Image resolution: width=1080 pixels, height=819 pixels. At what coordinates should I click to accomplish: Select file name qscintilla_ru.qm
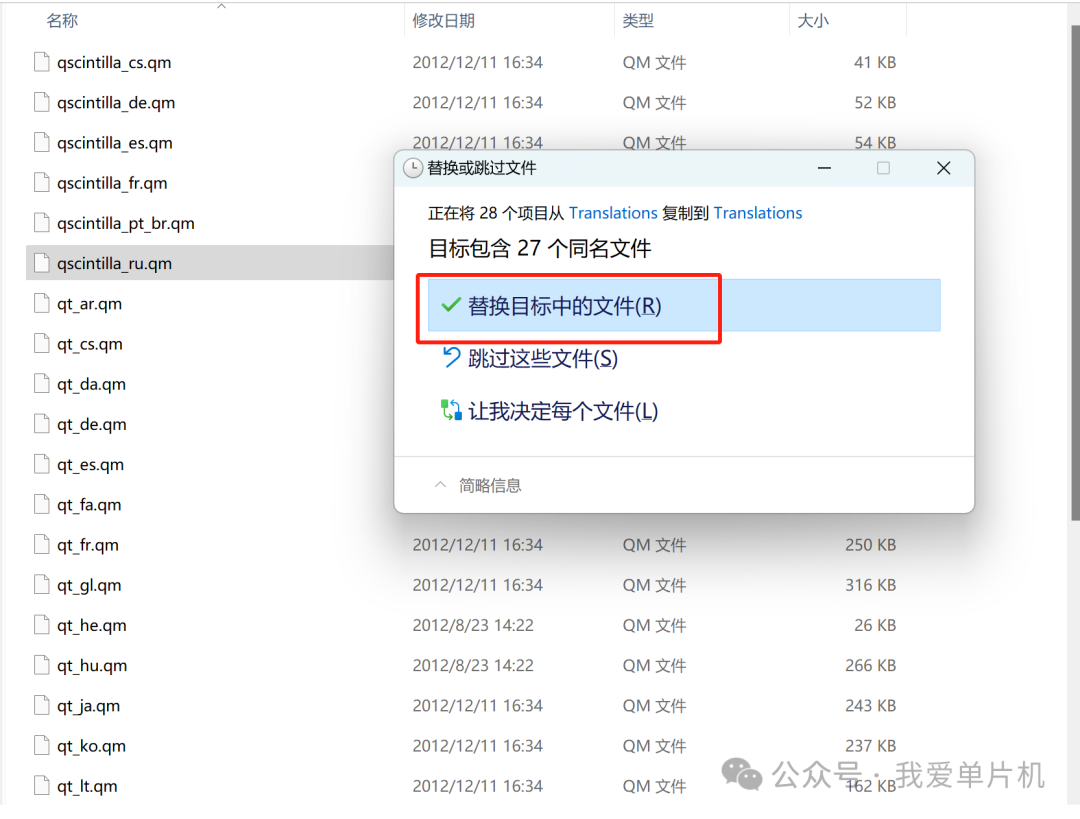coord(114,264)
